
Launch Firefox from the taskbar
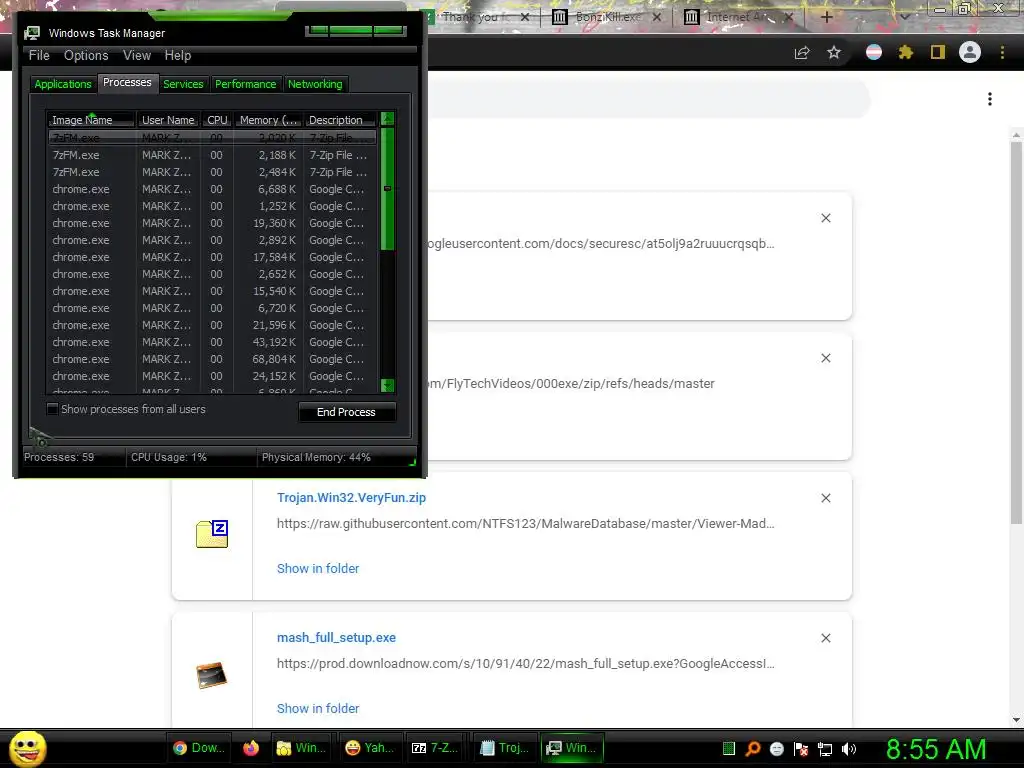coord(251,748)
